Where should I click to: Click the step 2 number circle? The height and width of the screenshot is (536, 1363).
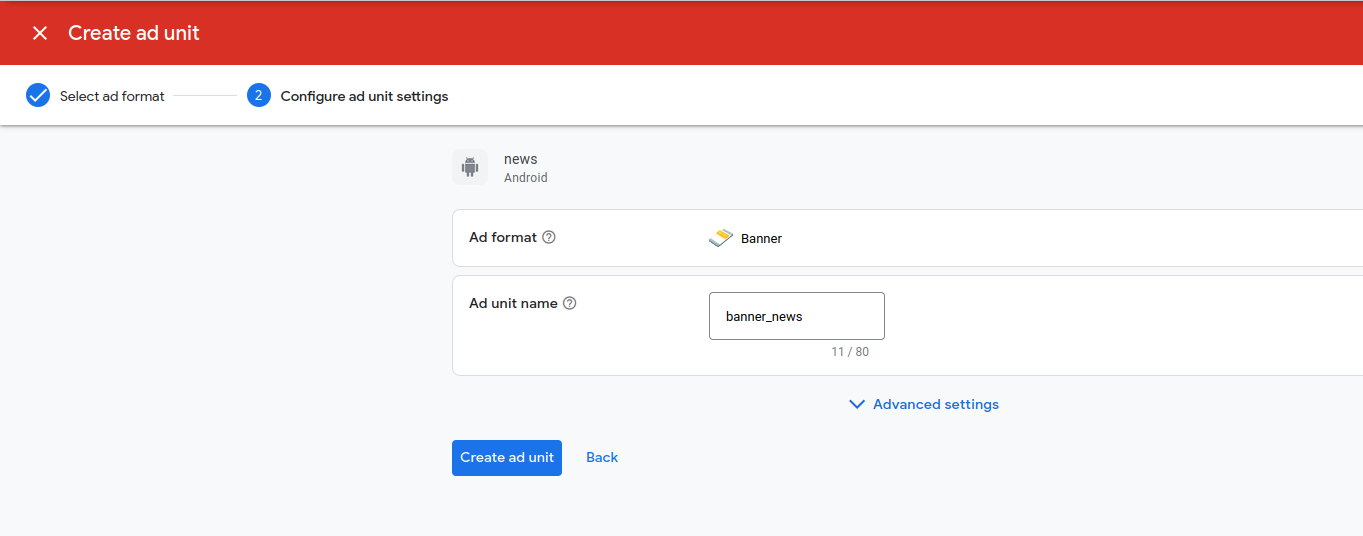tap(259, 96)
